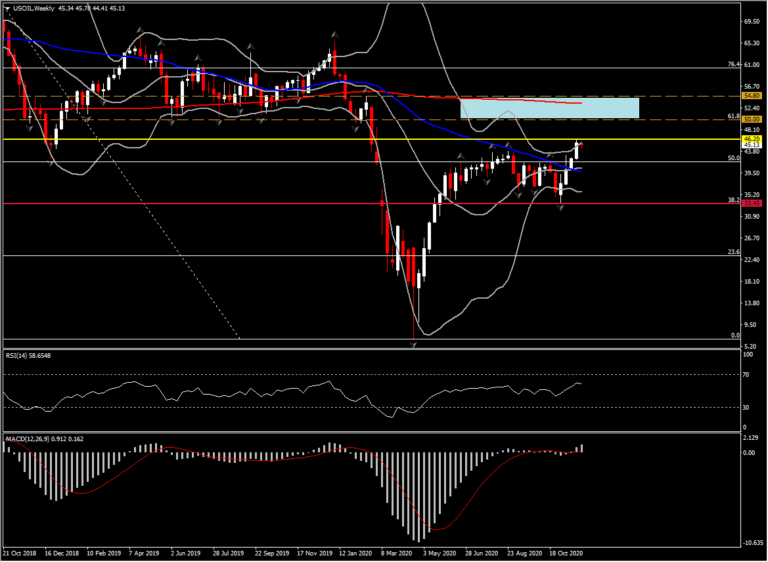Click the 0.0 Fibonacci level label
Screen dimensions: 768x562
click(735, 336)
